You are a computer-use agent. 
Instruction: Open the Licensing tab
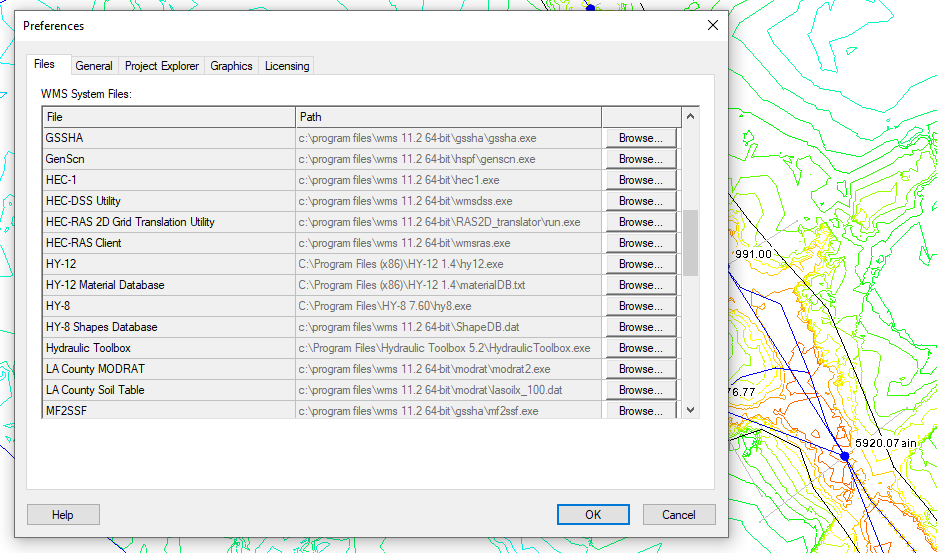pyautogui.click(x=287, y=66)
